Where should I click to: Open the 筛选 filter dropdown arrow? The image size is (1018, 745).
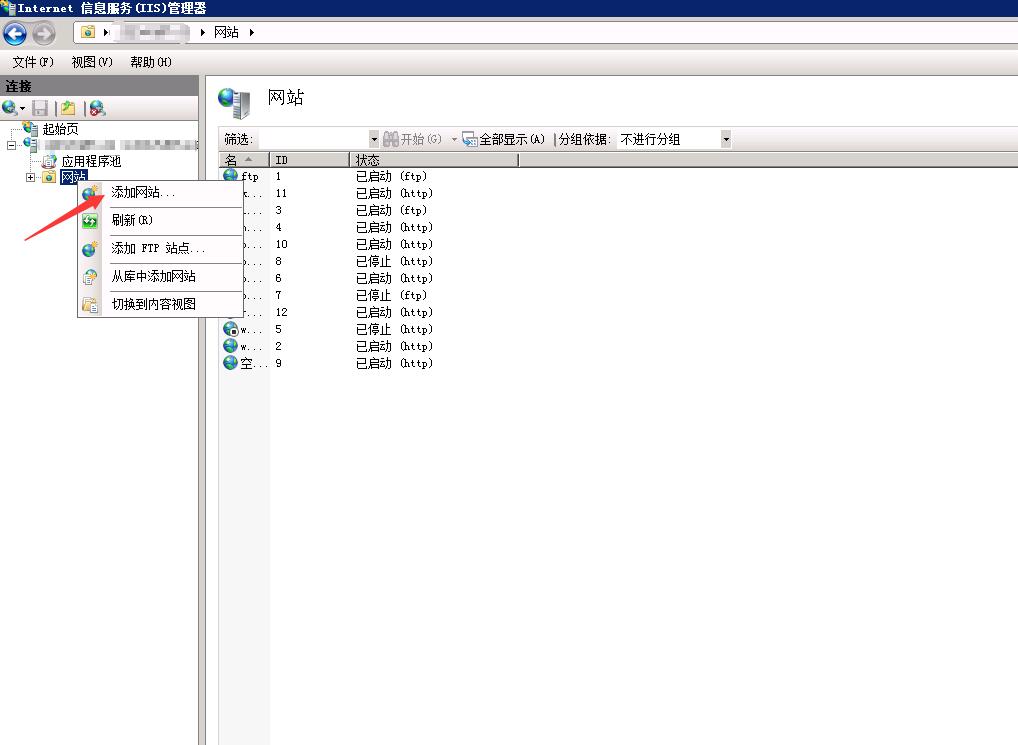tap(373, 139)
